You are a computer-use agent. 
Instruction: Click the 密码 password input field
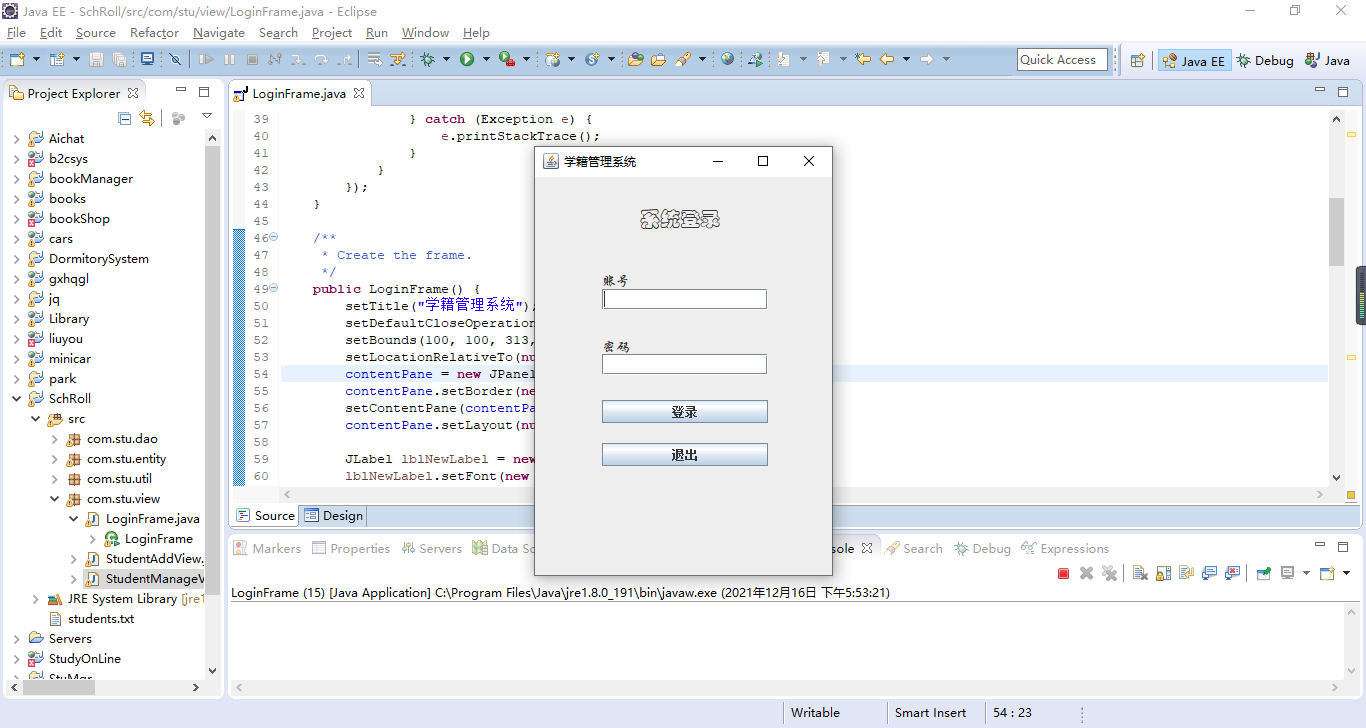coord(685,364)
